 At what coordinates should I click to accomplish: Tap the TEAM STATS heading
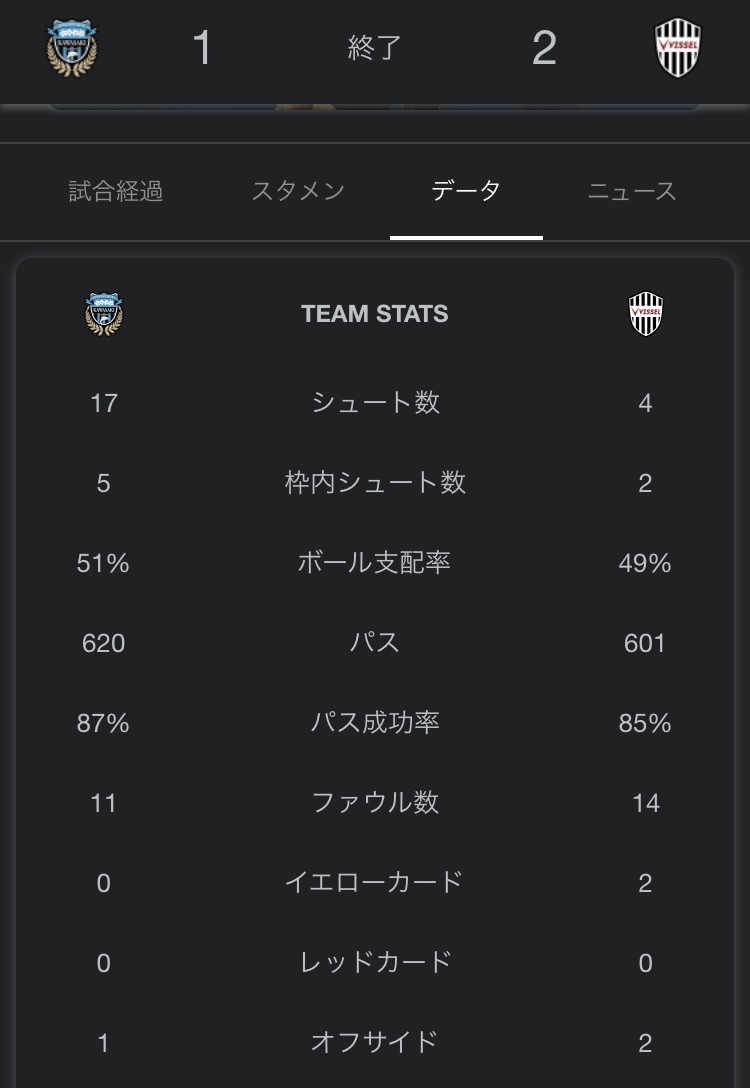coord(375,314)
